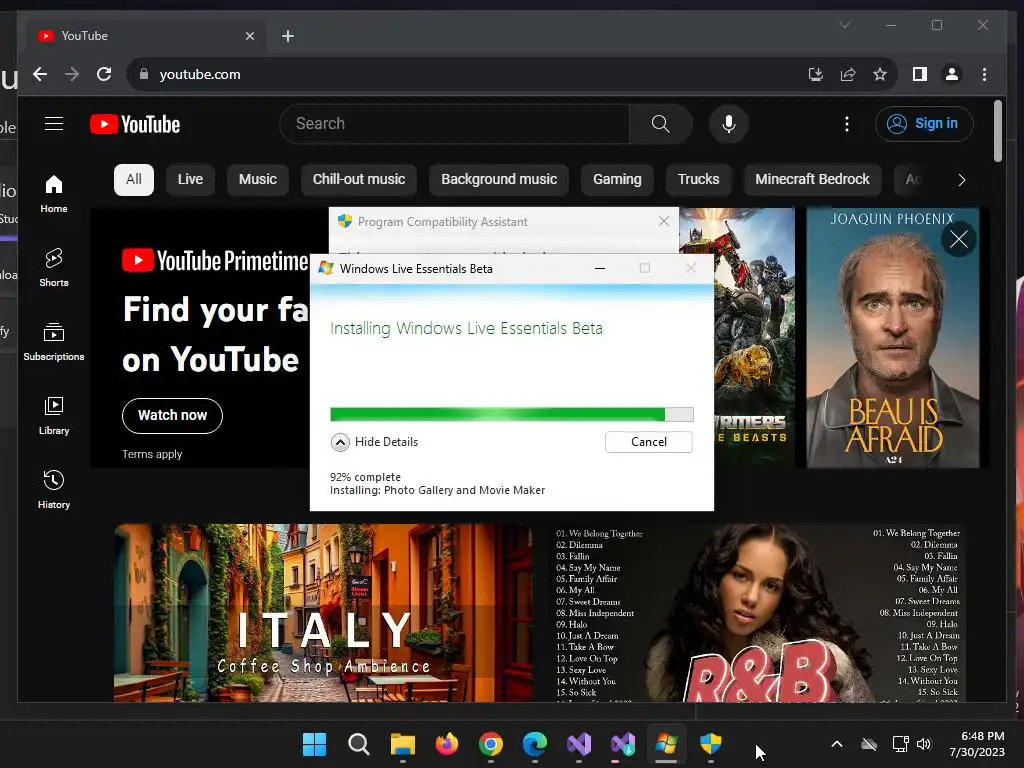Screen dimensions: 1024x768
Task: Open Library in sidebar
Action: pos(54,416)
